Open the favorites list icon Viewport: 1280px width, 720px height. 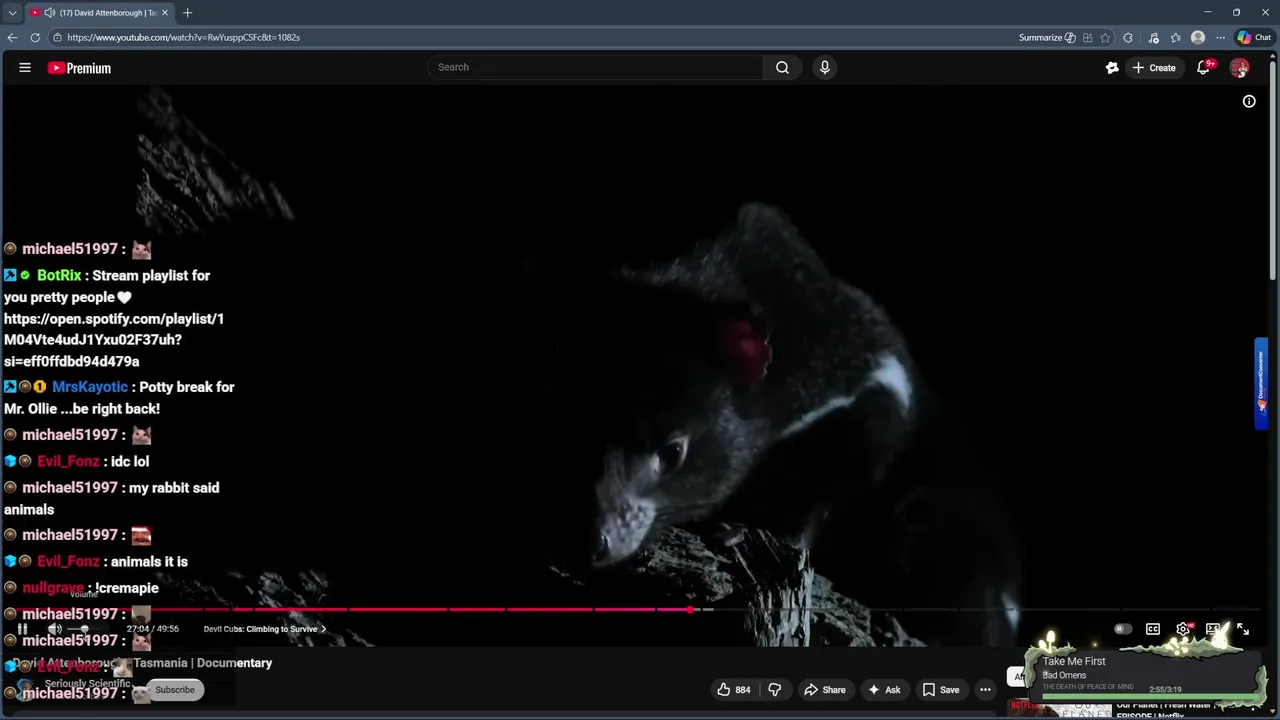pyautogui.click(x=1175, y=37)
